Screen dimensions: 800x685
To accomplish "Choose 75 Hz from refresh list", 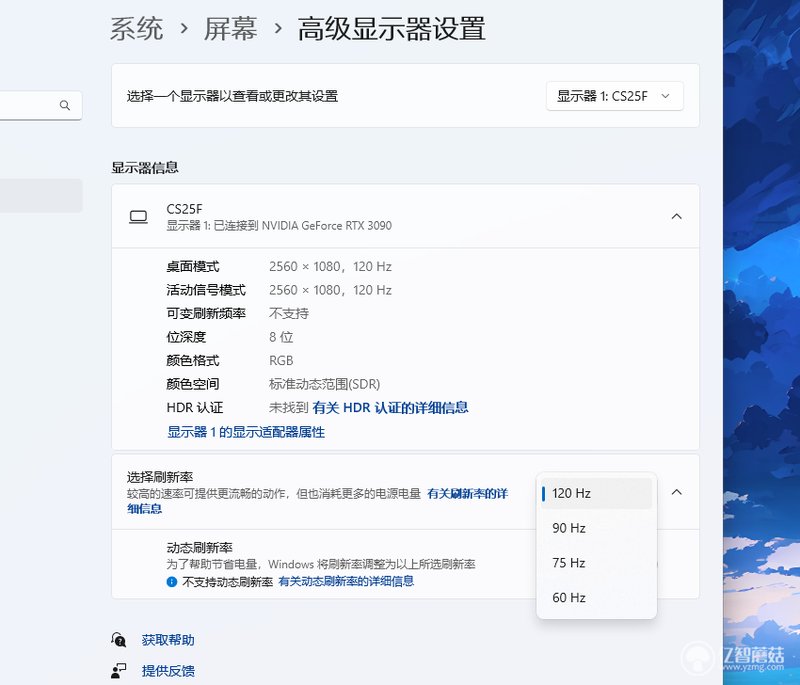I will 596,563.
